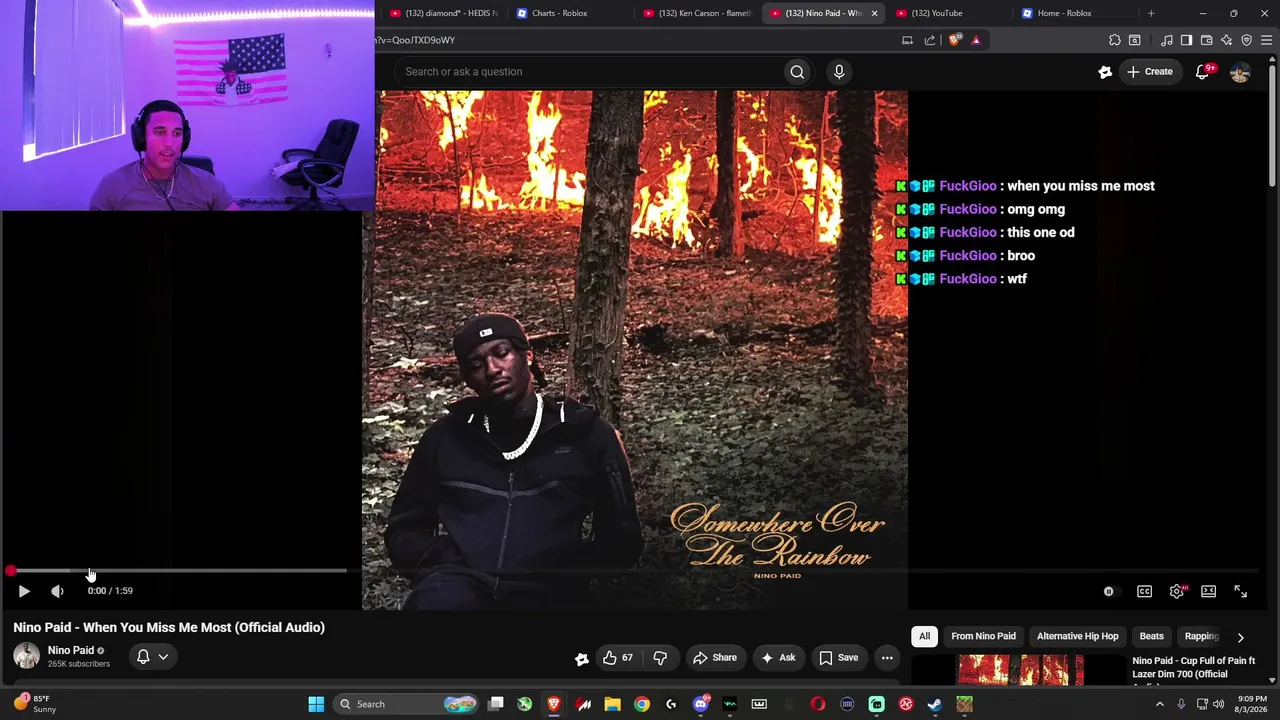Open the Ask button below the video

click(x=778, y=658)
